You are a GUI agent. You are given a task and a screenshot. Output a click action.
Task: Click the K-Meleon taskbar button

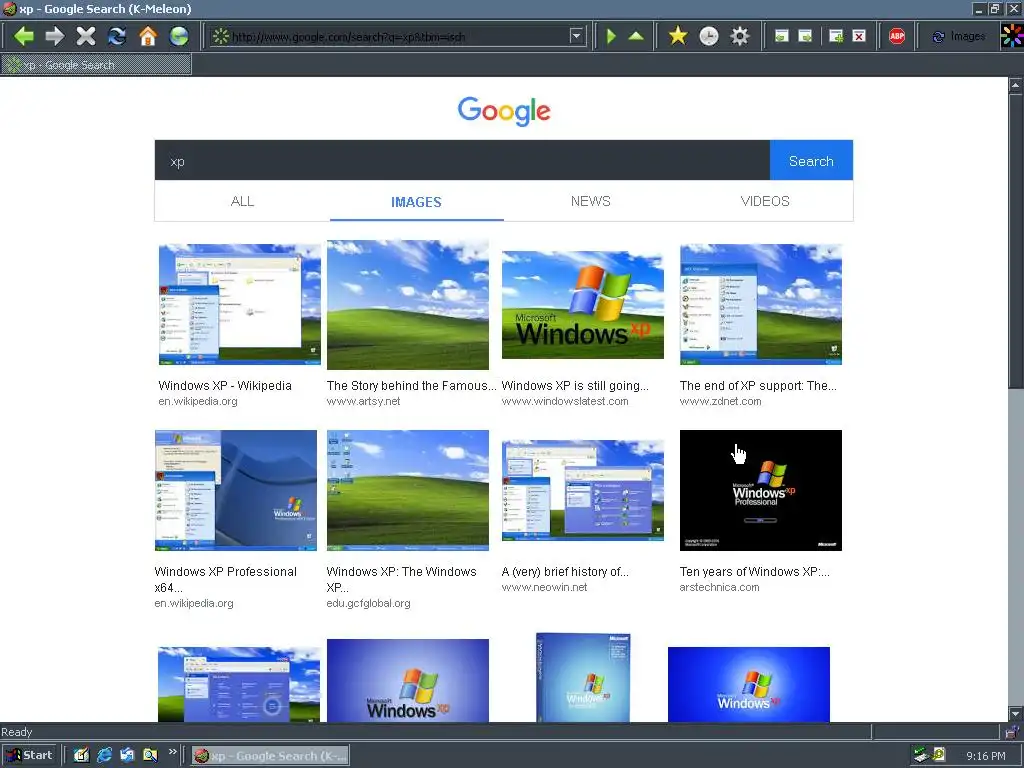(270, 756)
